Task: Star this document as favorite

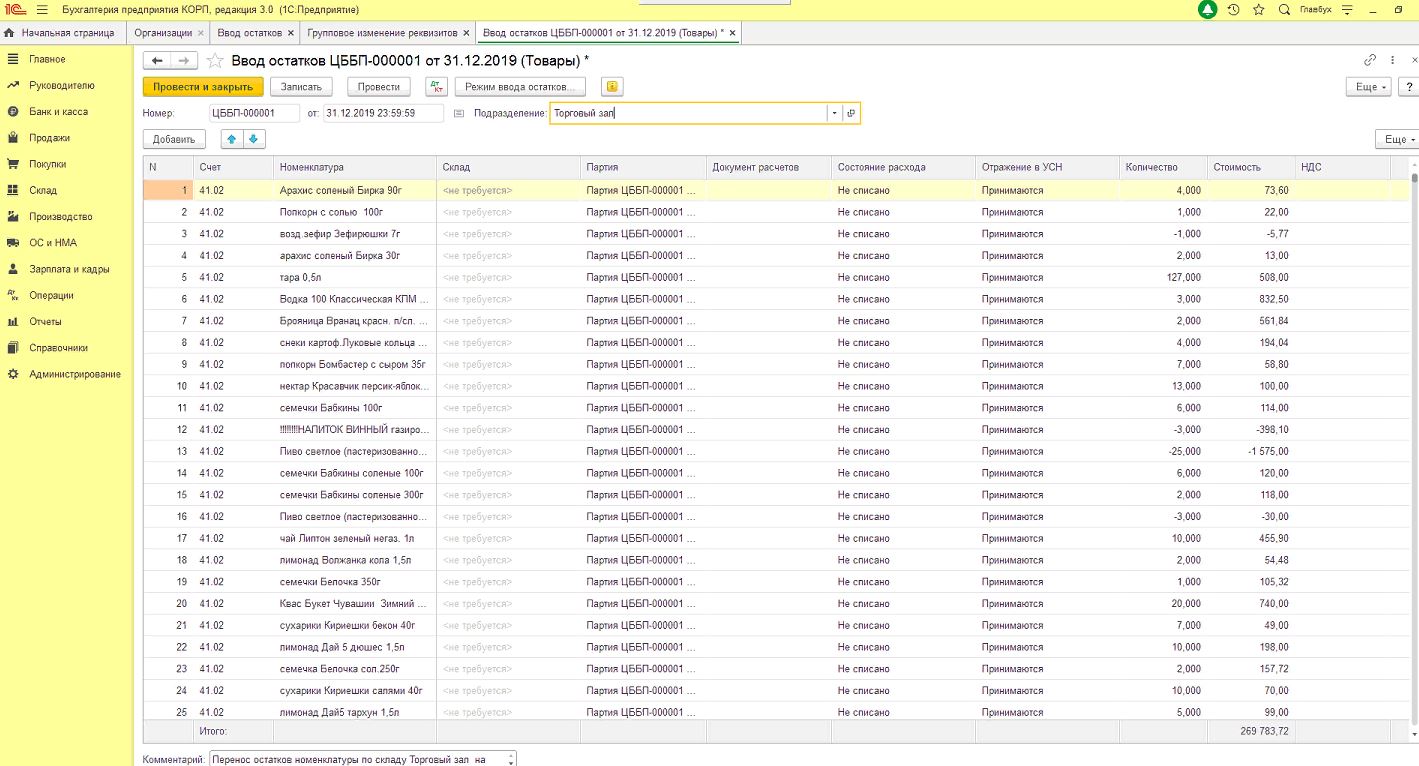Action: point(215,61)
